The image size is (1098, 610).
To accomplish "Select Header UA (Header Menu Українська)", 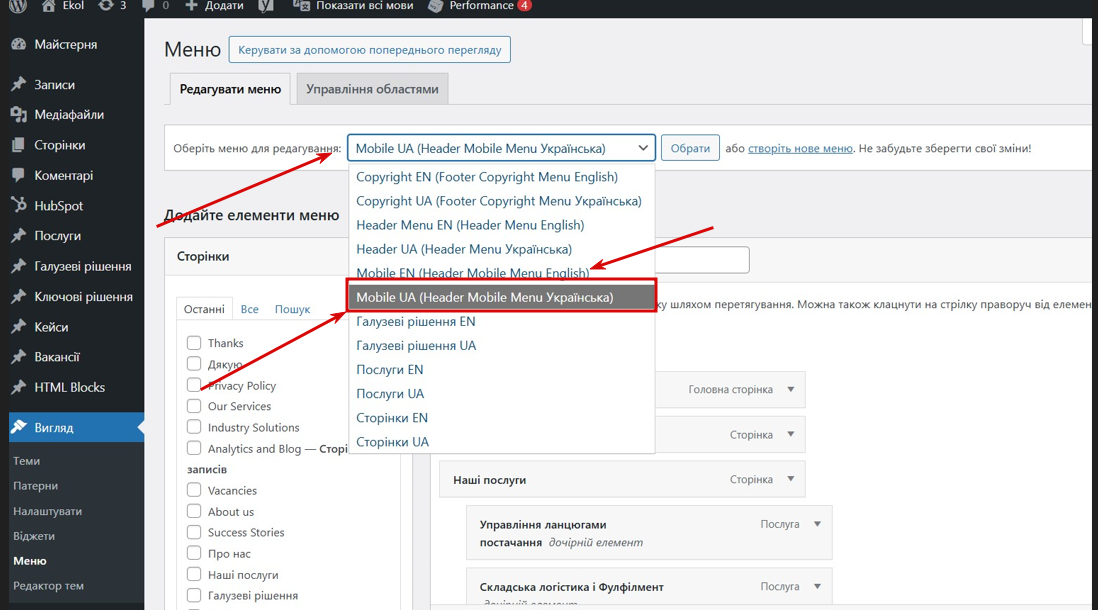I will [501, 249].
